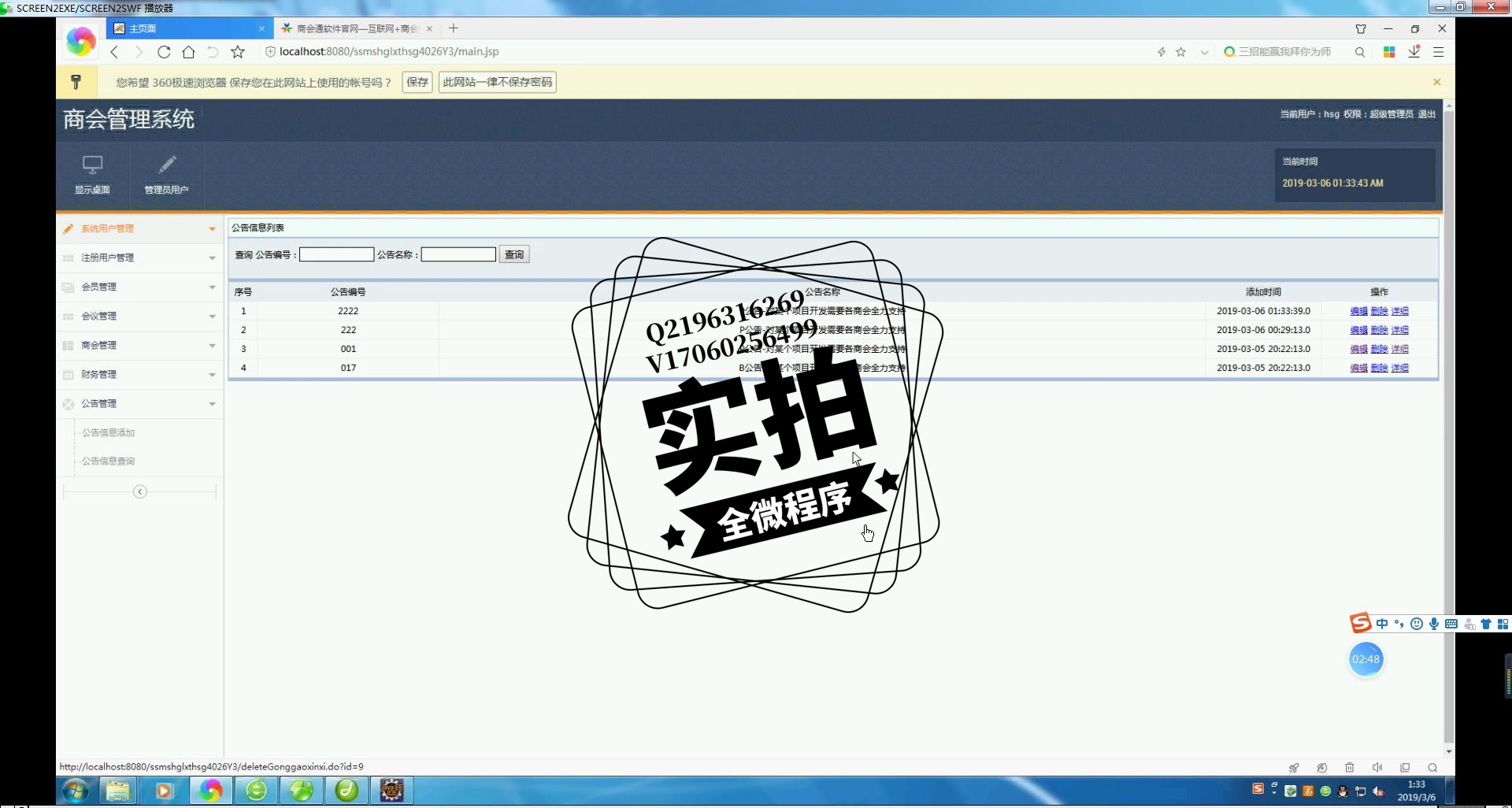Open the browser hamburger menu
This screenshot has width=1512, height=808.
point(1438,52)
